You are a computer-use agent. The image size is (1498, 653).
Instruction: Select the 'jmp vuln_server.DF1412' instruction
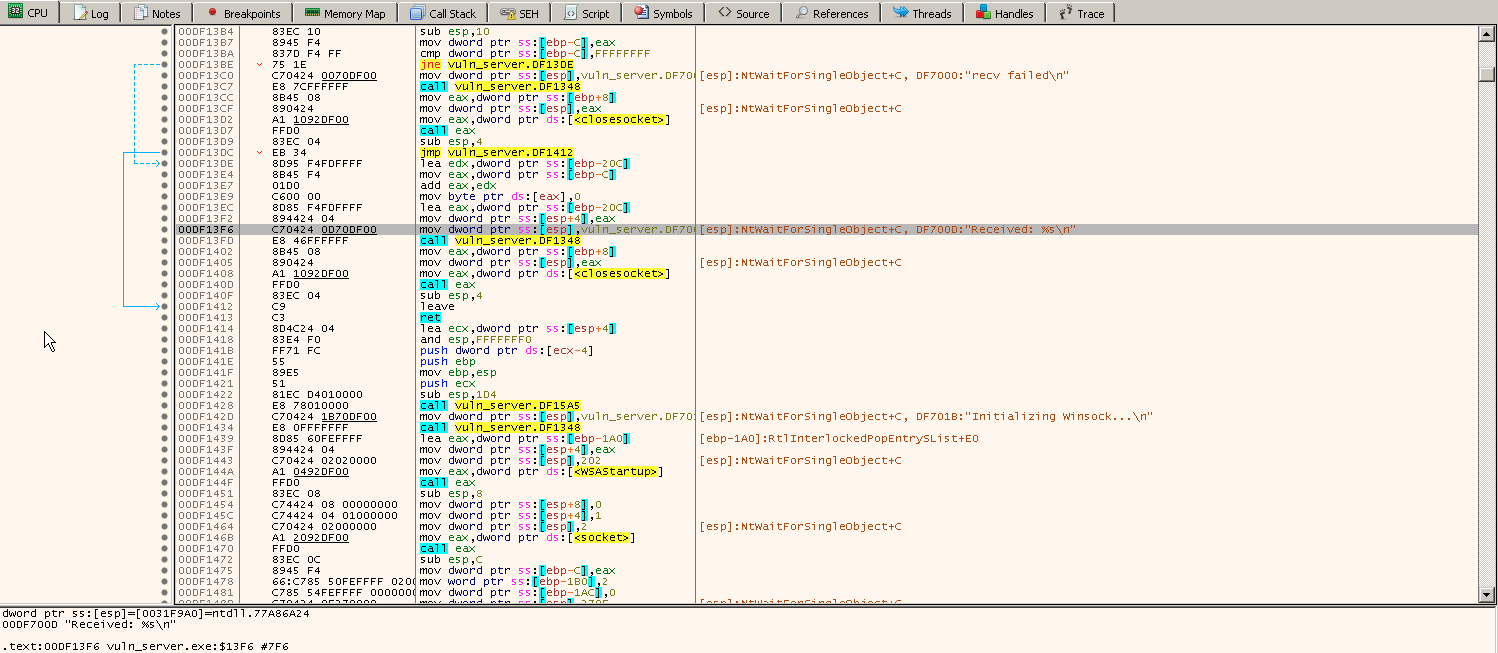(495, 152)
